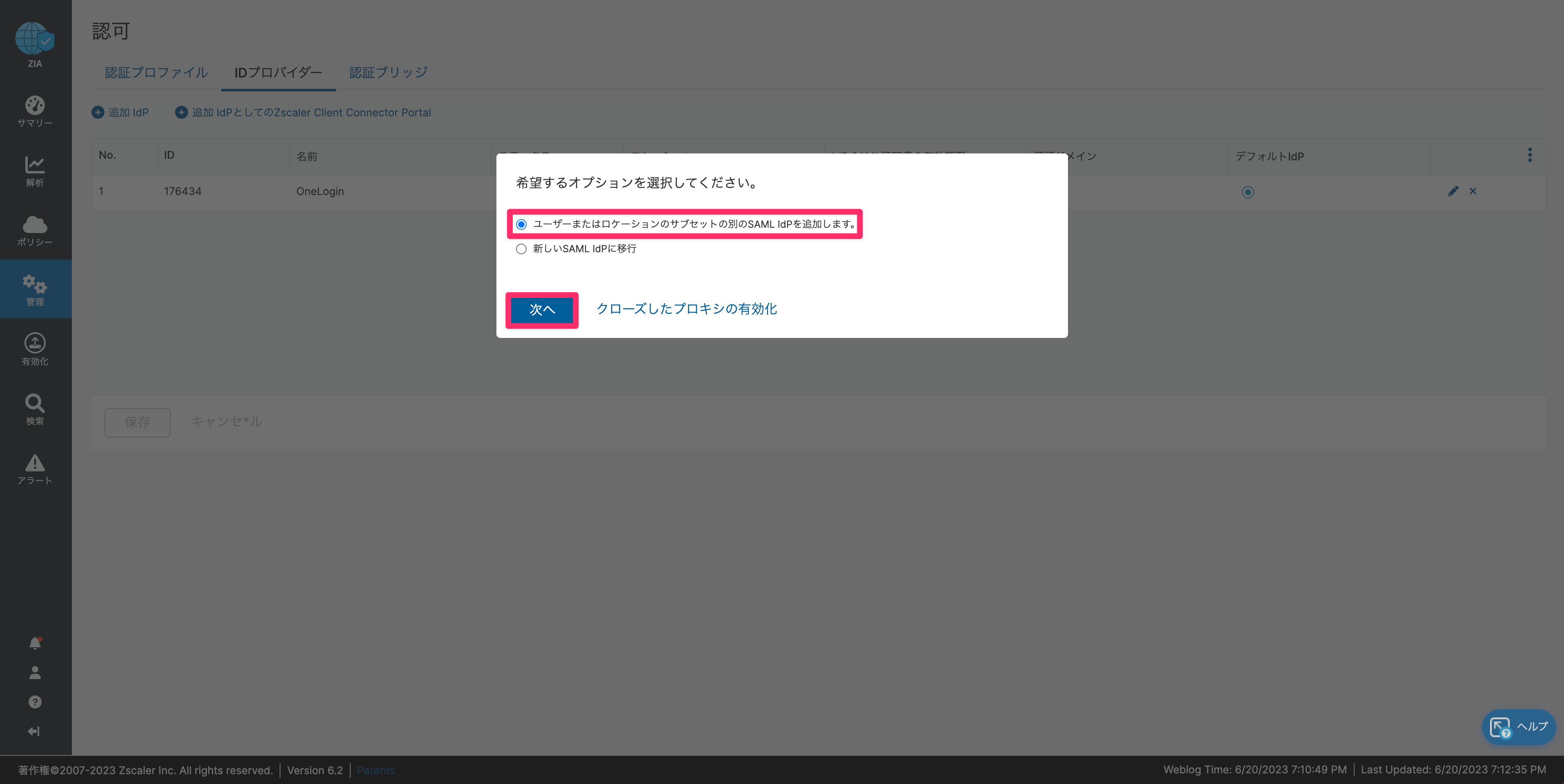Click the ID column header

pyautogui.click(x=169, y=155)
